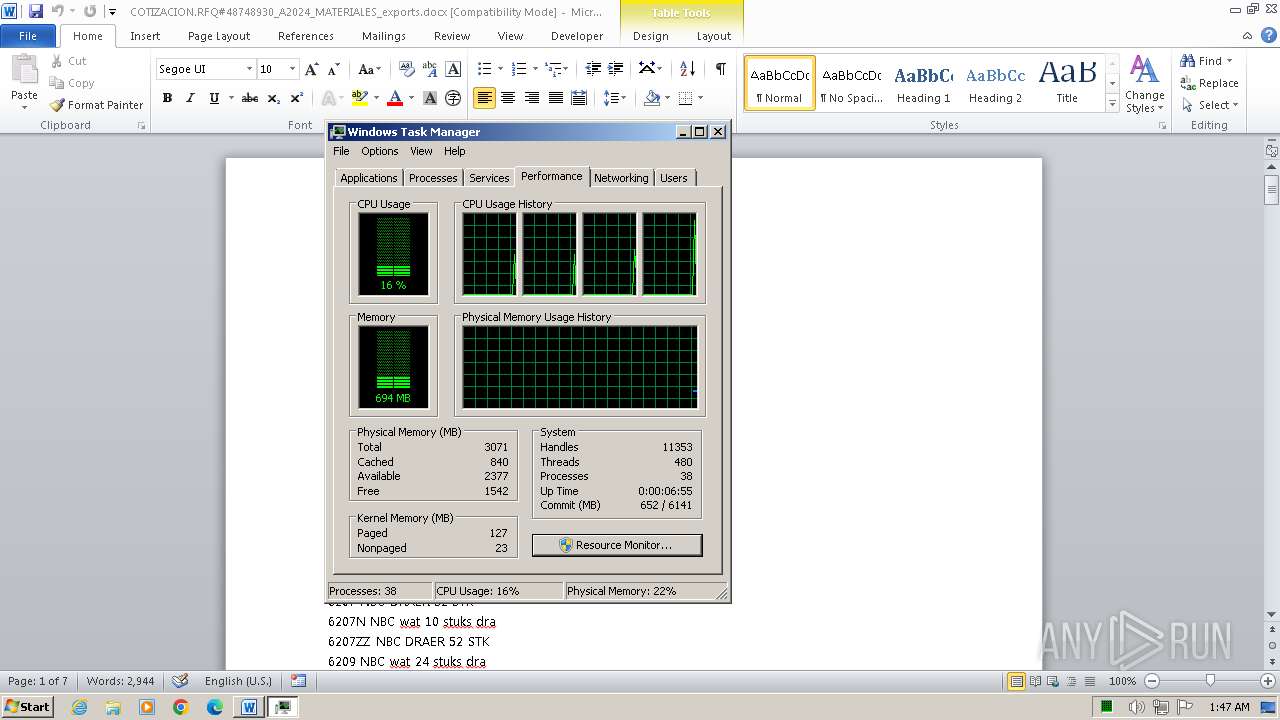The height and width of the screenshot is (720, 1280).
Task: Open the bullets library dropdown arrow
Action: pyautogui.click(x=501, y=69)
